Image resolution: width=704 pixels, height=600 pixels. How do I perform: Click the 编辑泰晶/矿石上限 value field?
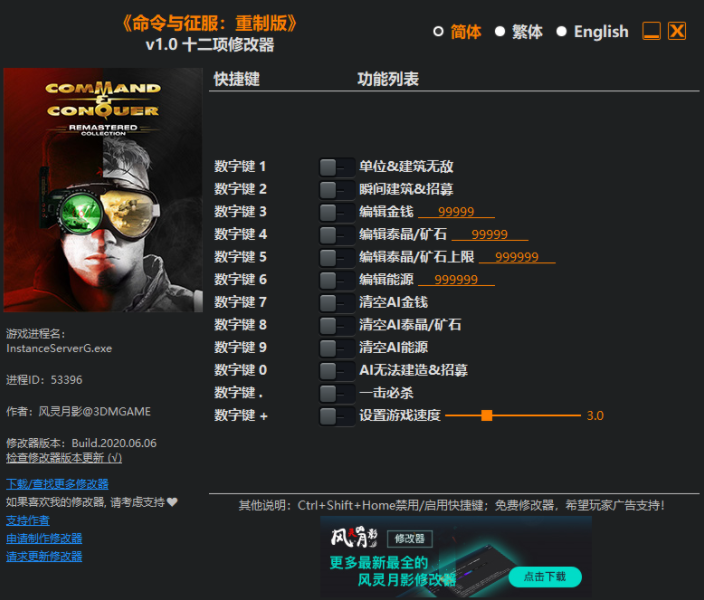[517, 257]
